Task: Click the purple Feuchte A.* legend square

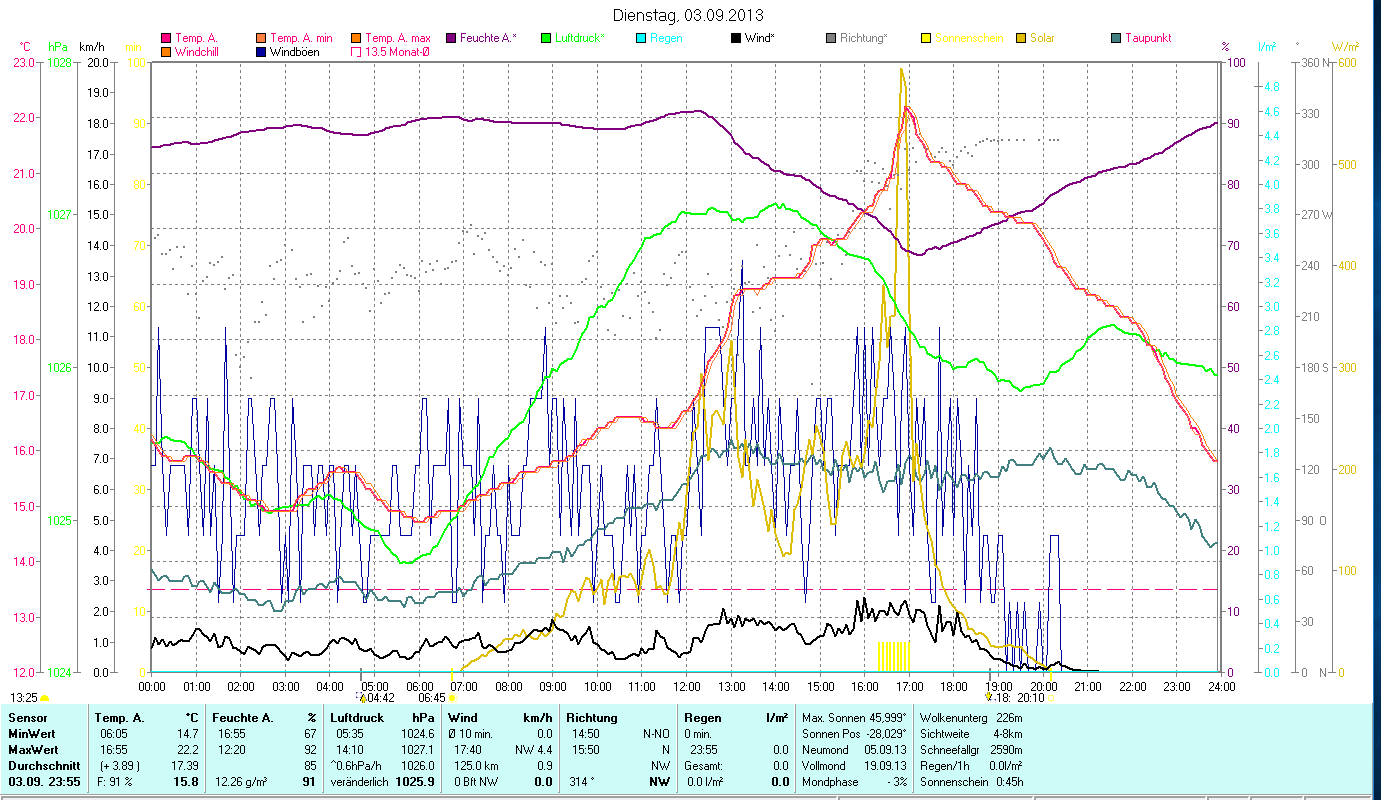Action: (x=451, y=38)
